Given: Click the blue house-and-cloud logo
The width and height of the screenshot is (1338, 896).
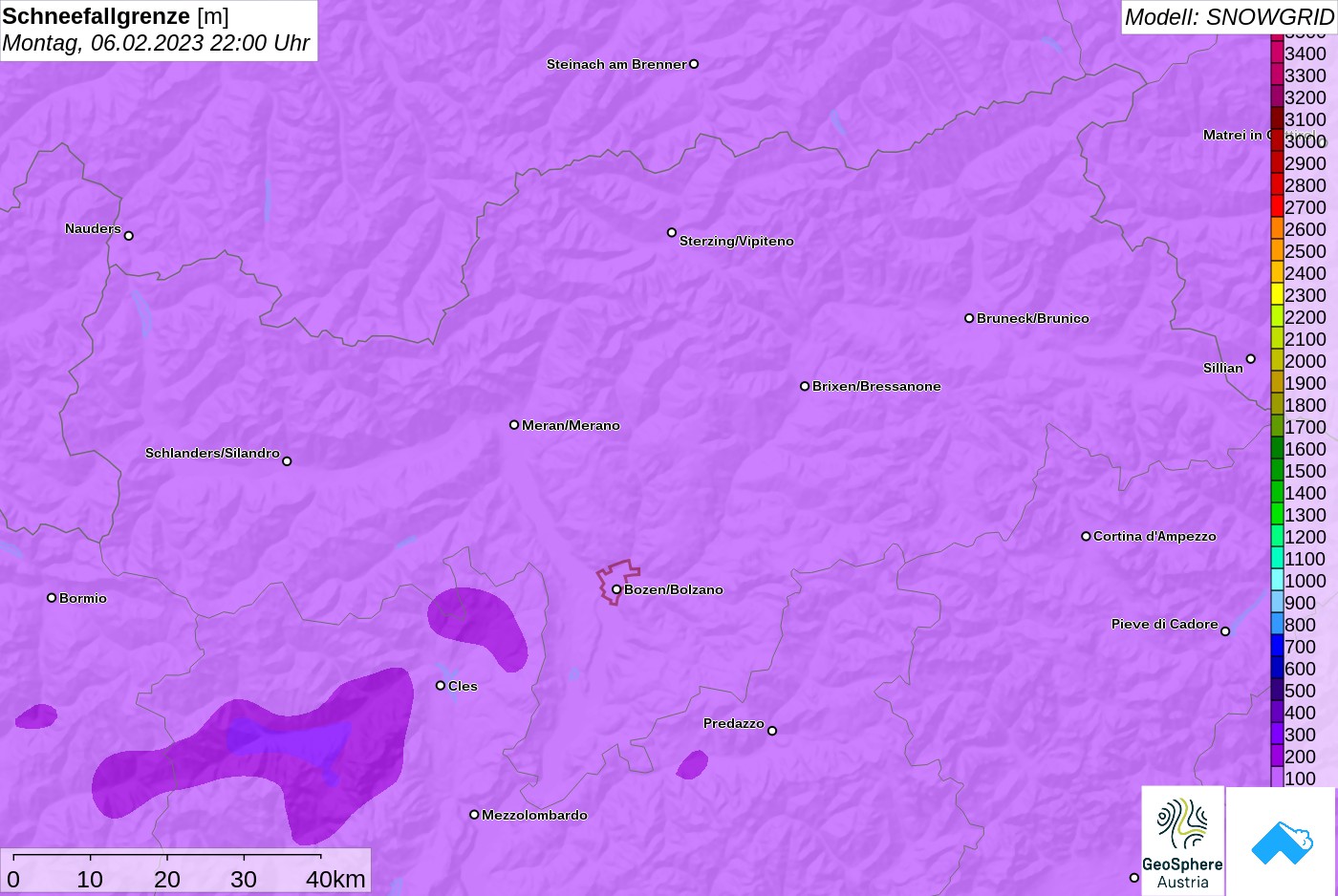Looking at the screenshot, I should (x=1282, y=843).
